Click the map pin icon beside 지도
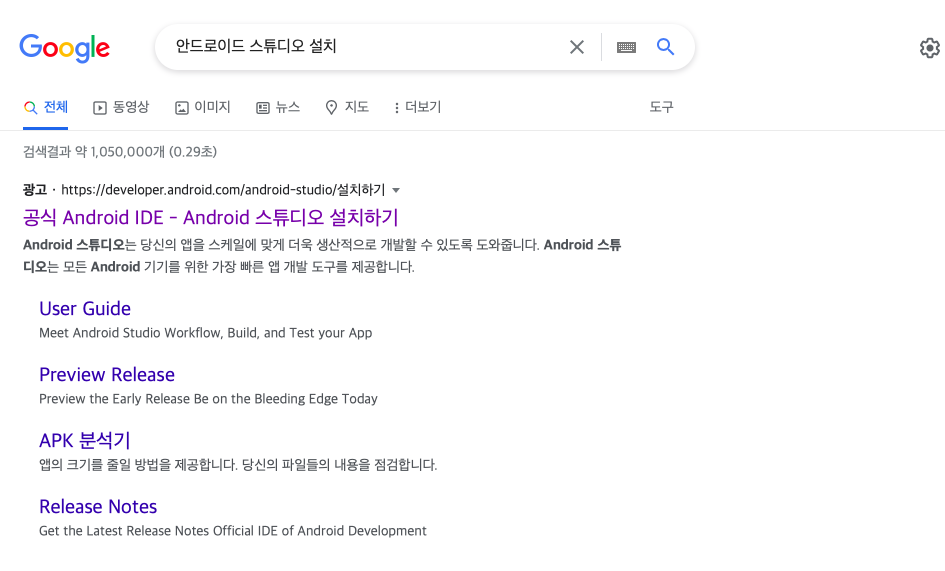Screen dimensions: 945x571 click(331, 107)
